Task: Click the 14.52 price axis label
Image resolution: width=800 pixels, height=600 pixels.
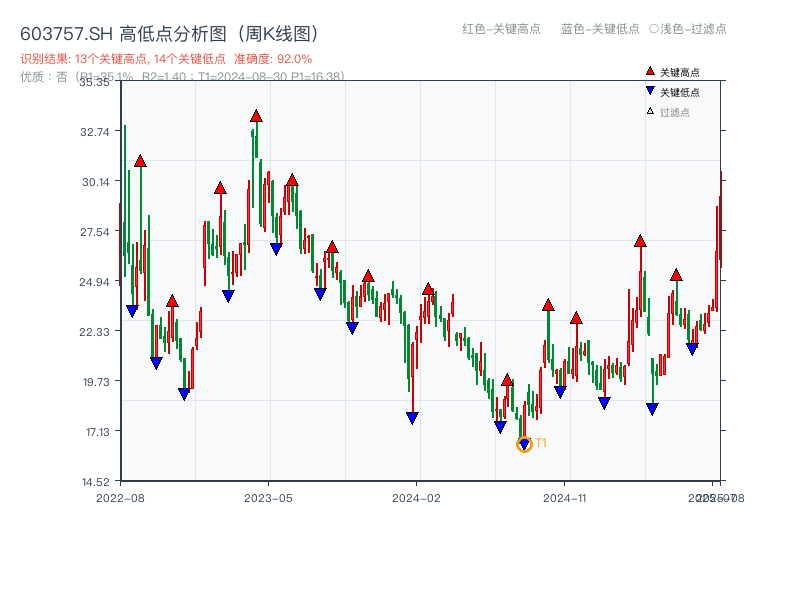Action: coord(96,482)
